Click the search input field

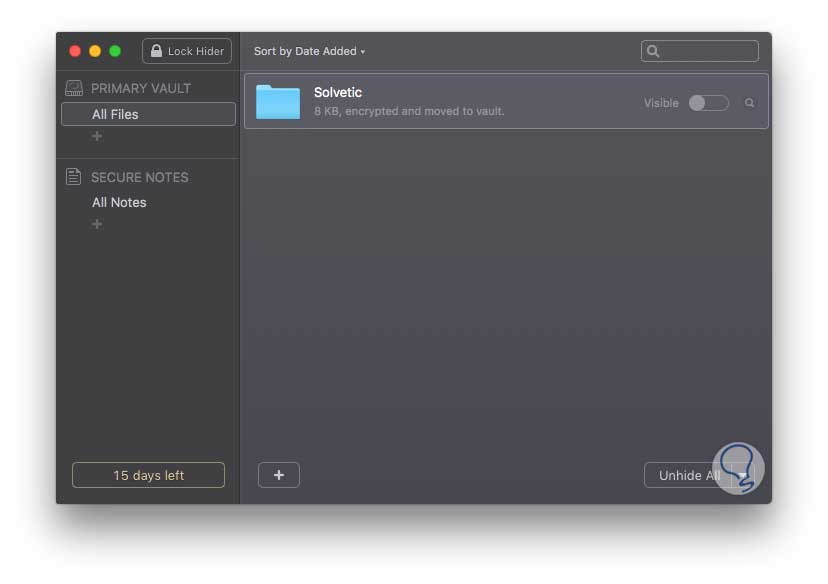click(x=700, y=51)
